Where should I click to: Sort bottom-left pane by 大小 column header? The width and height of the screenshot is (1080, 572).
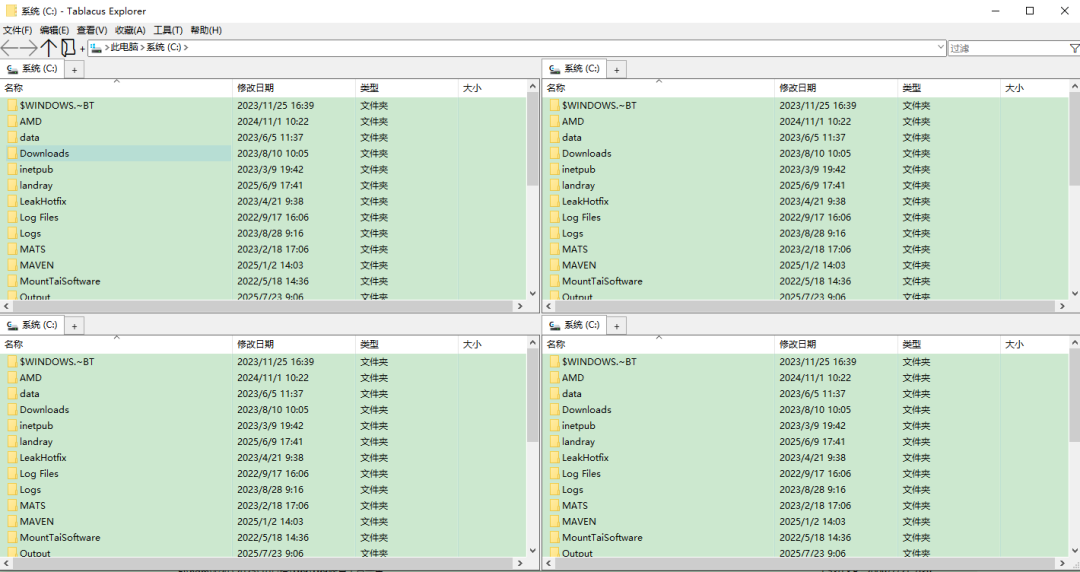492,345
